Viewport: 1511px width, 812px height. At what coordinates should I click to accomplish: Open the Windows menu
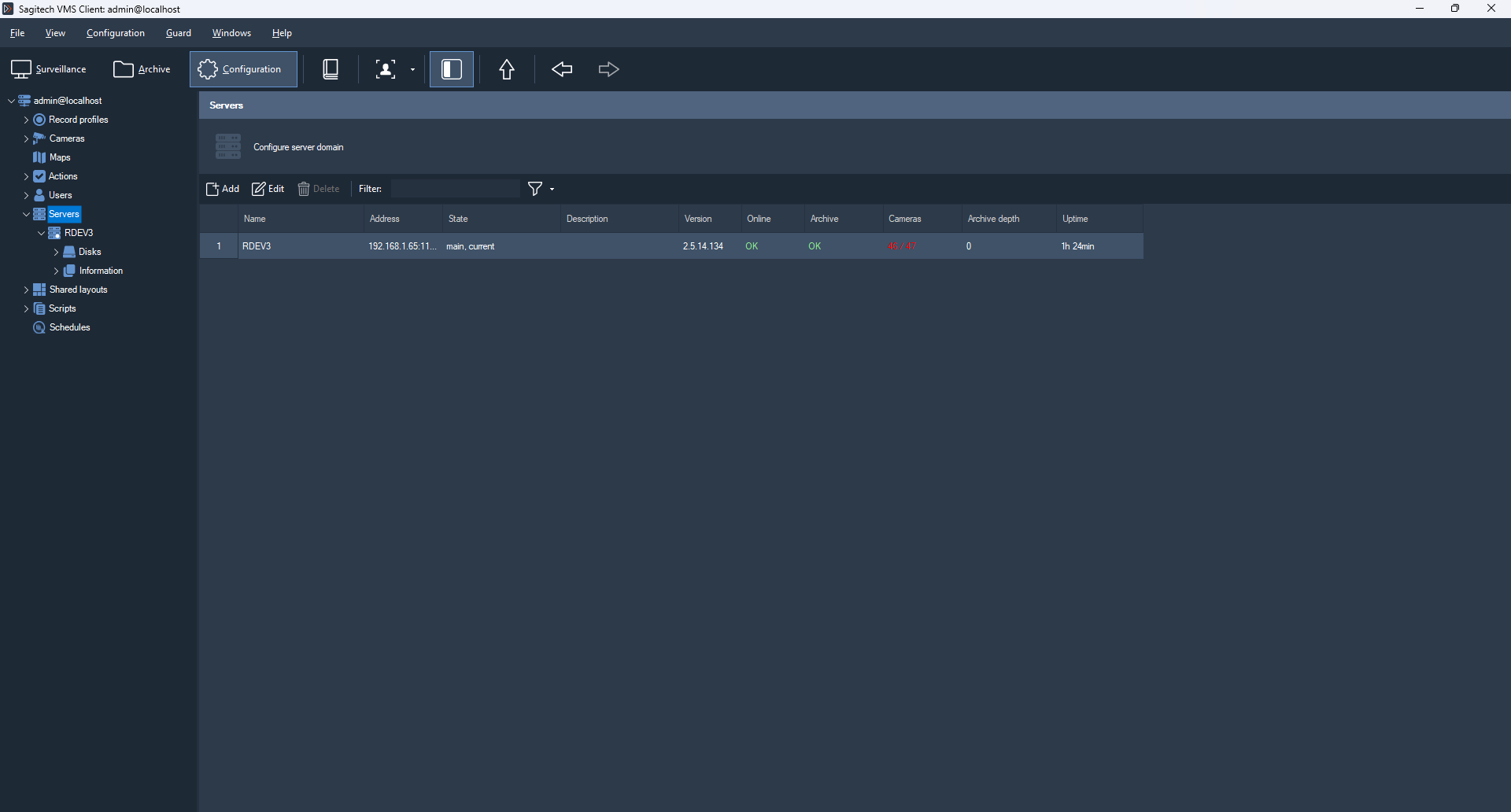pos(231,33)
